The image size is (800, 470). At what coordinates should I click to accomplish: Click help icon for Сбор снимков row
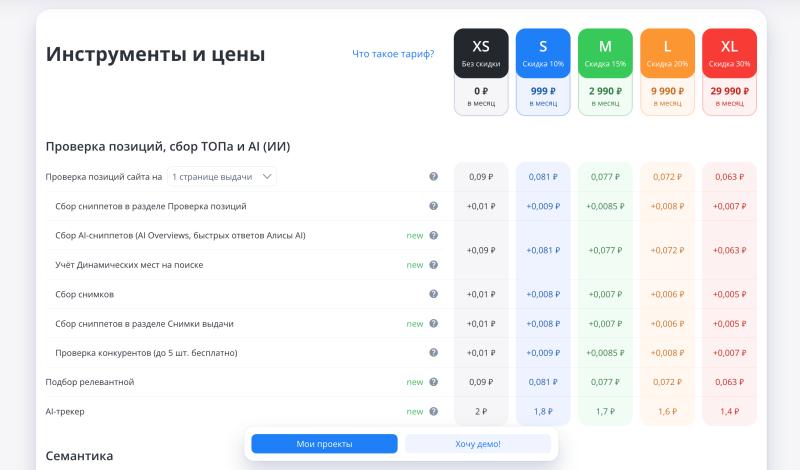[x=433, y=294]
